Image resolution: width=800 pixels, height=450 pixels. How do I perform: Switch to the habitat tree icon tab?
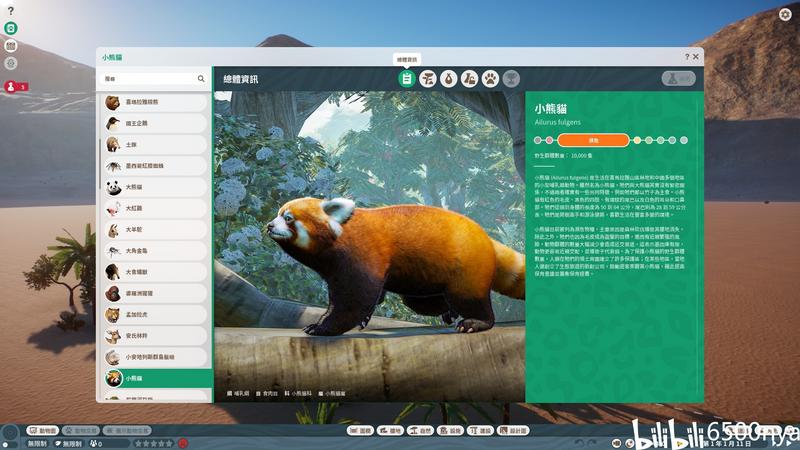(x=428, y=79)
